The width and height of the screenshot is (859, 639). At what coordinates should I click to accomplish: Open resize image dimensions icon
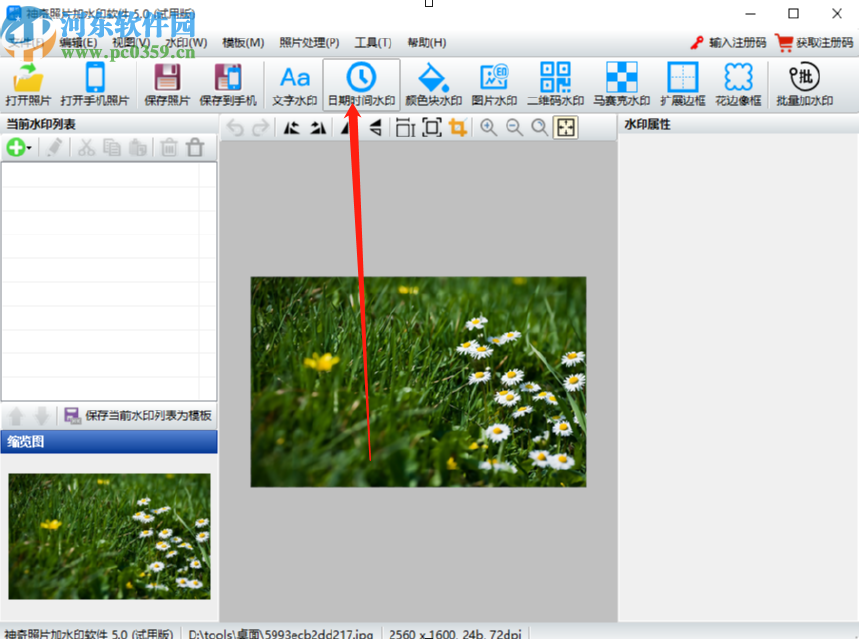click(x=405, y=128)
